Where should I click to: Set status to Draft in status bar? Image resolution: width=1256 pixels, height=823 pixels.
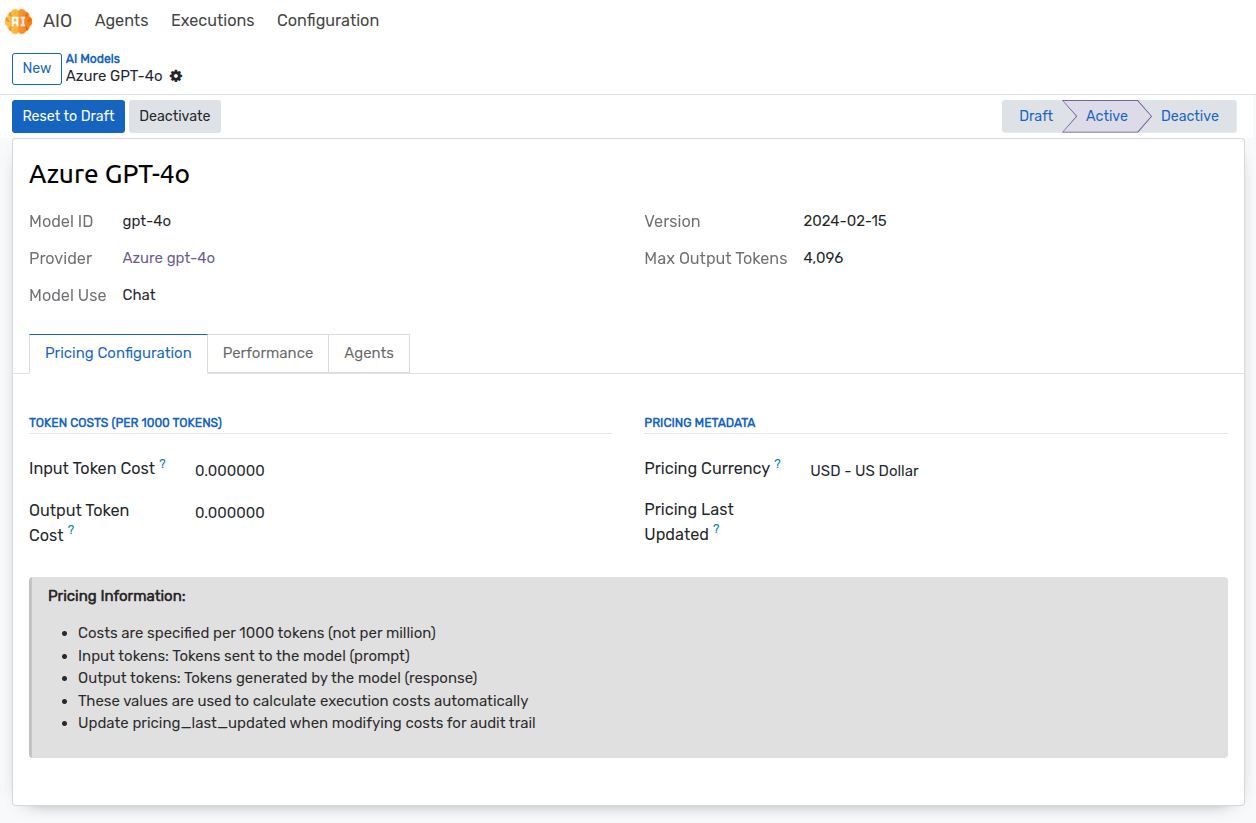point(1035,116)
